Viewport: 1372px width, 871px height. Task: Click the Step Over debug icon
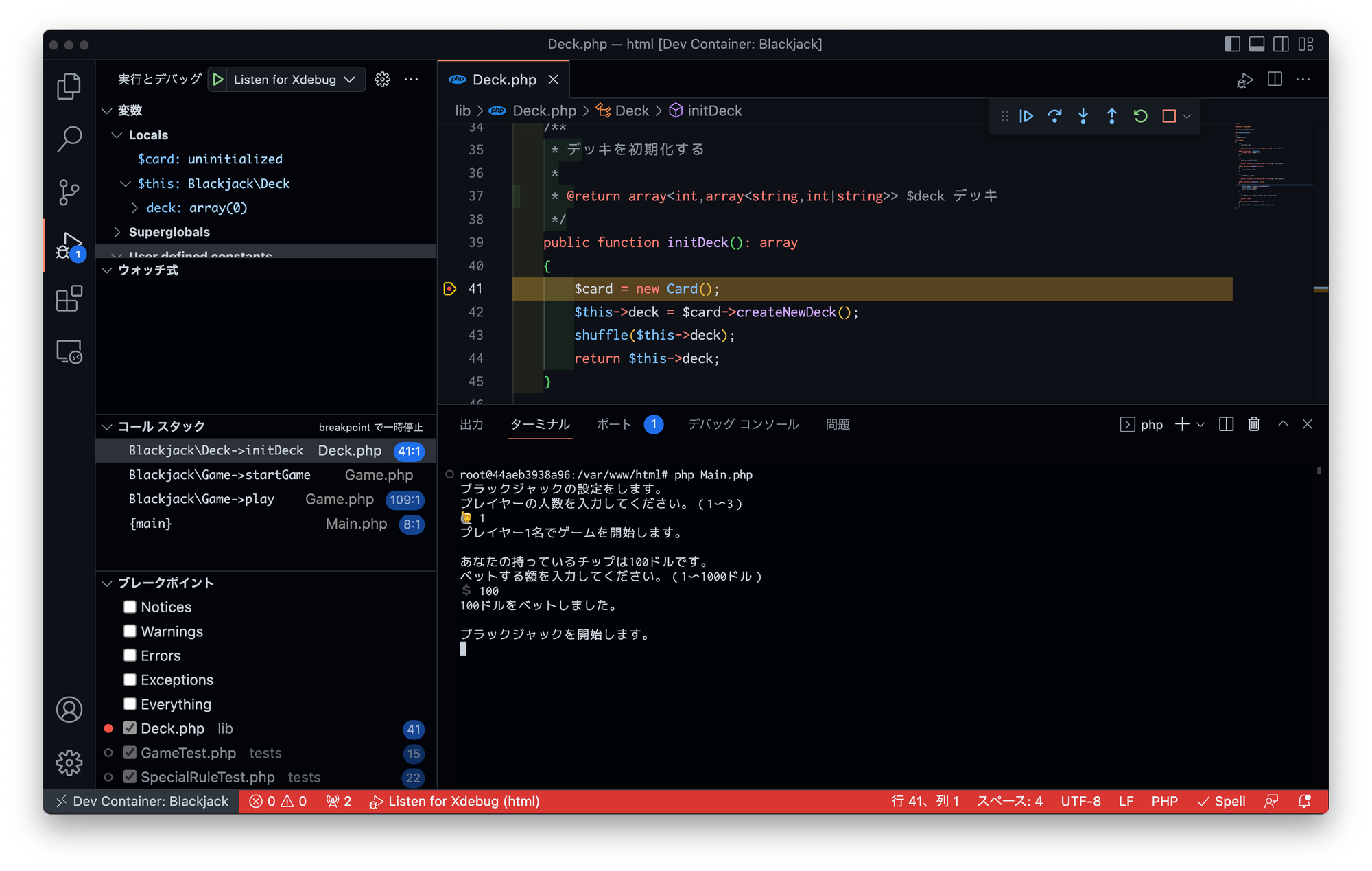[1054, 116]
